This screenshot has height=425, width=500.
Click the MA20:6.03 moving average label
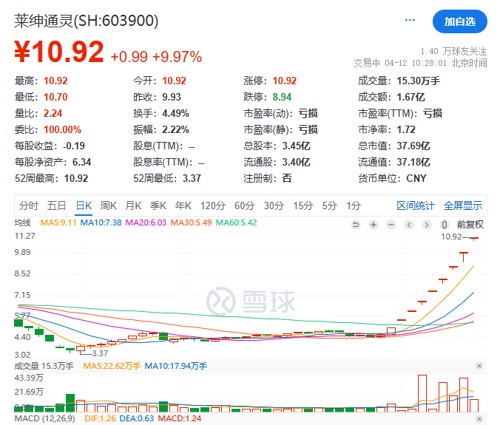point(146,223)
